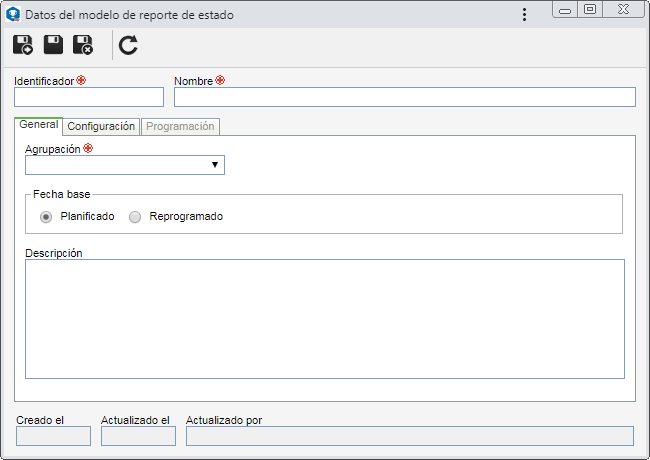Click the Save and New toolbar icon
The height and width of the screenshot is (460, 650).
click(22, 45)
